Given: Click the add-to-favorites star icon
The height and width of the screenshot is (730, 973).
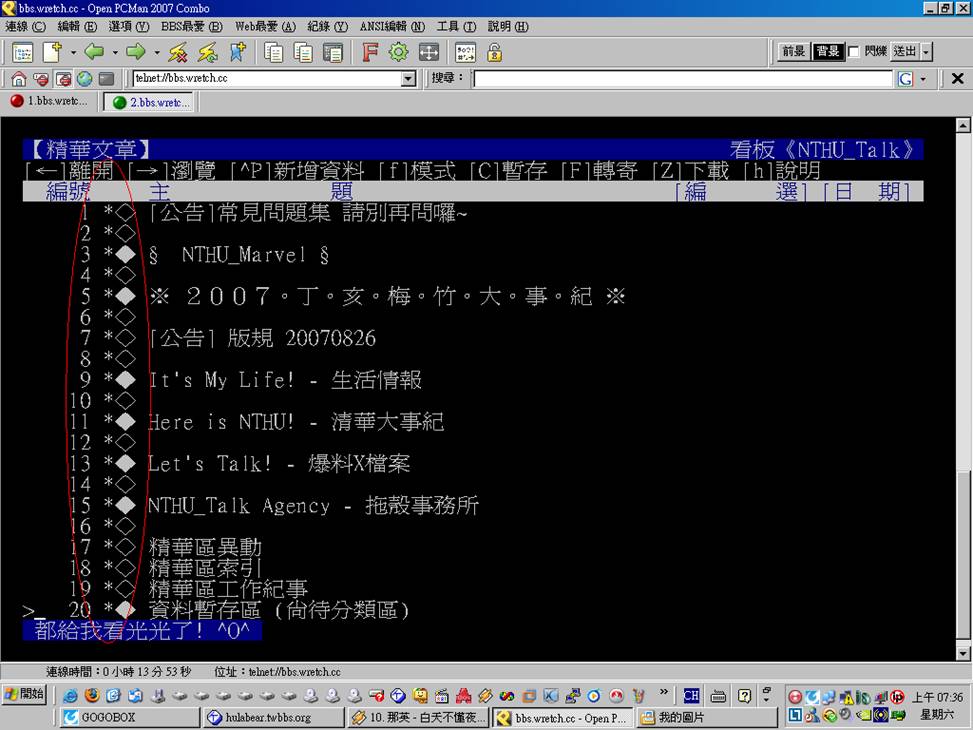Looking at the screenshot, I should pos(237,52).
